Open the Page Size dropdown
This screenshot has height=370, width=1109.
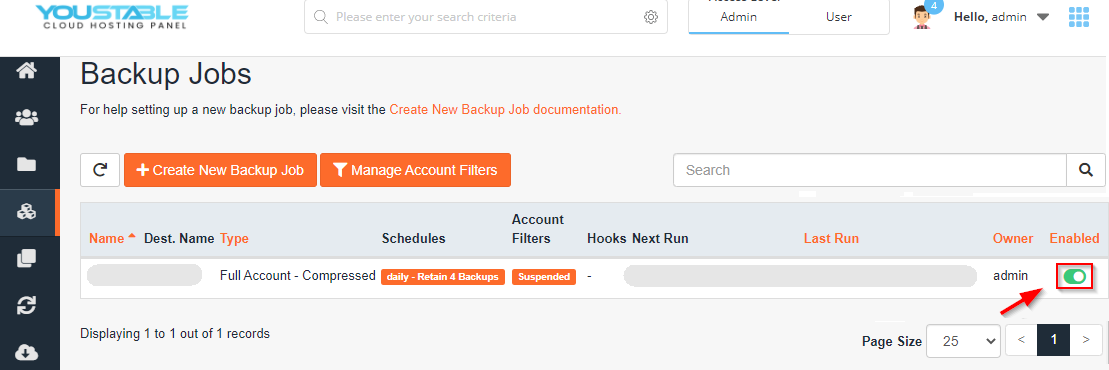pyautogui.click(x=963, y=340)
